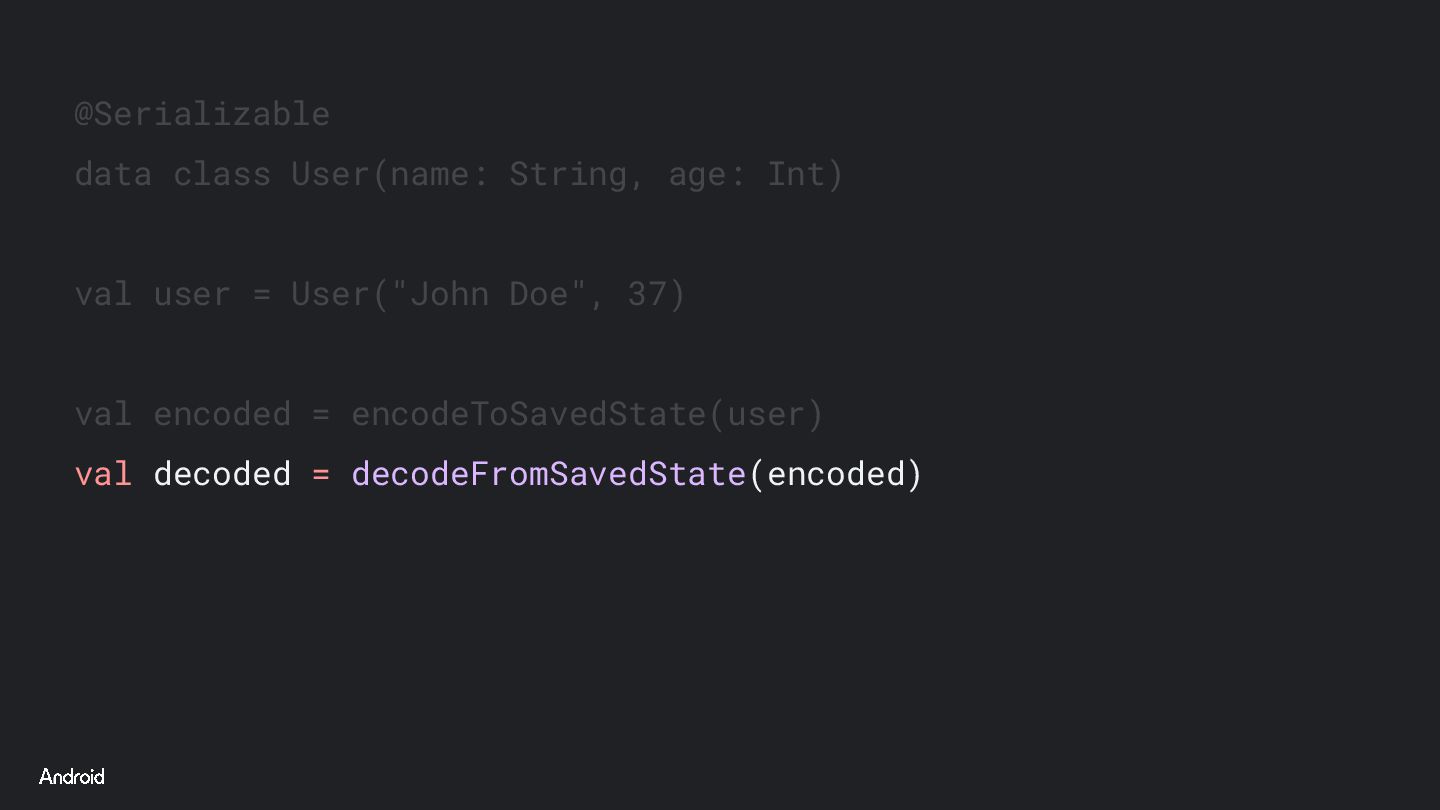Viewport: 1440px width, 810px height.
Task: Click the data class keyword text
Action: (x=172, y=174)
